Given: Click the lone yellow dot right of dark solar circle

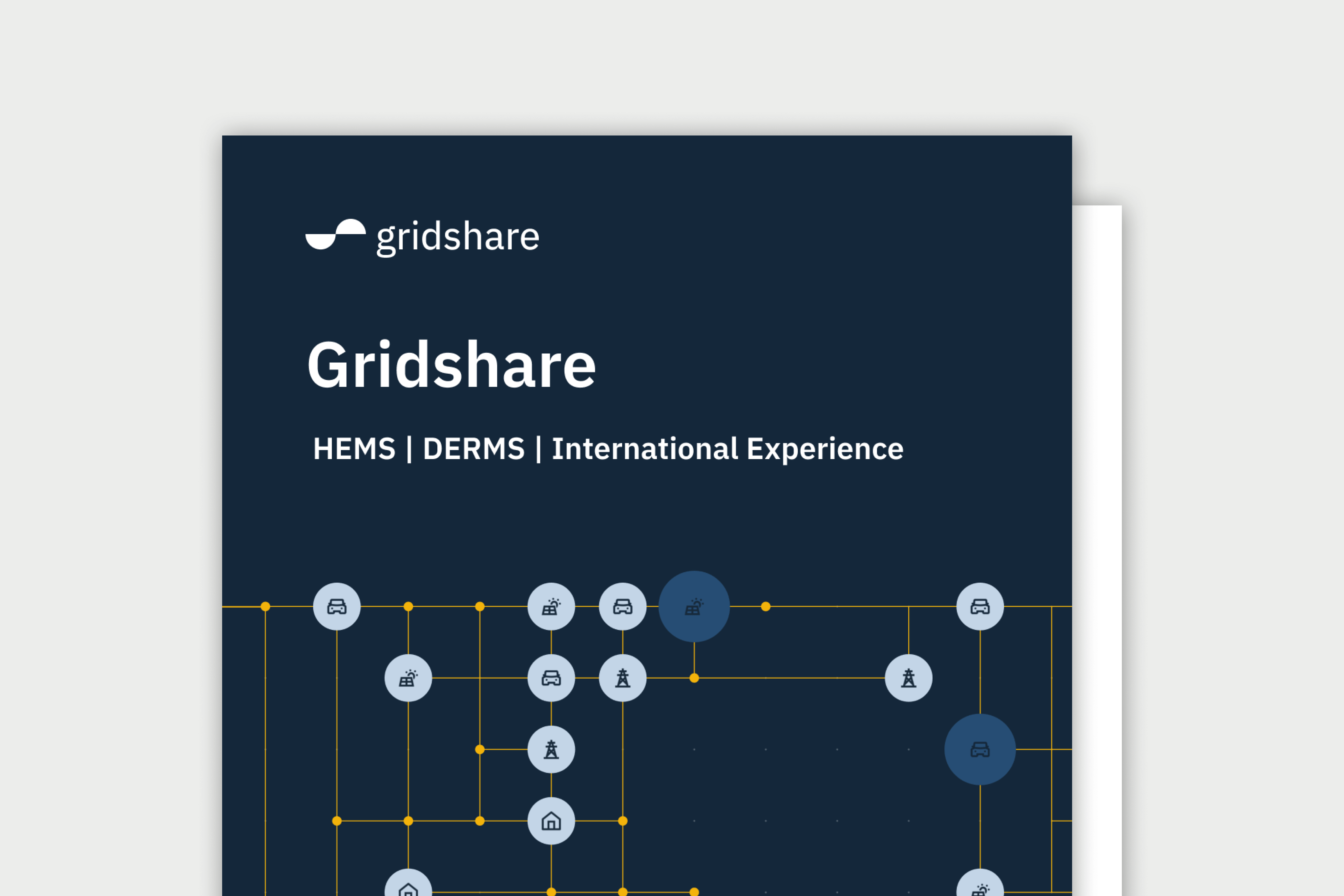Looking at the screenshot, I should tap(766, 607).
